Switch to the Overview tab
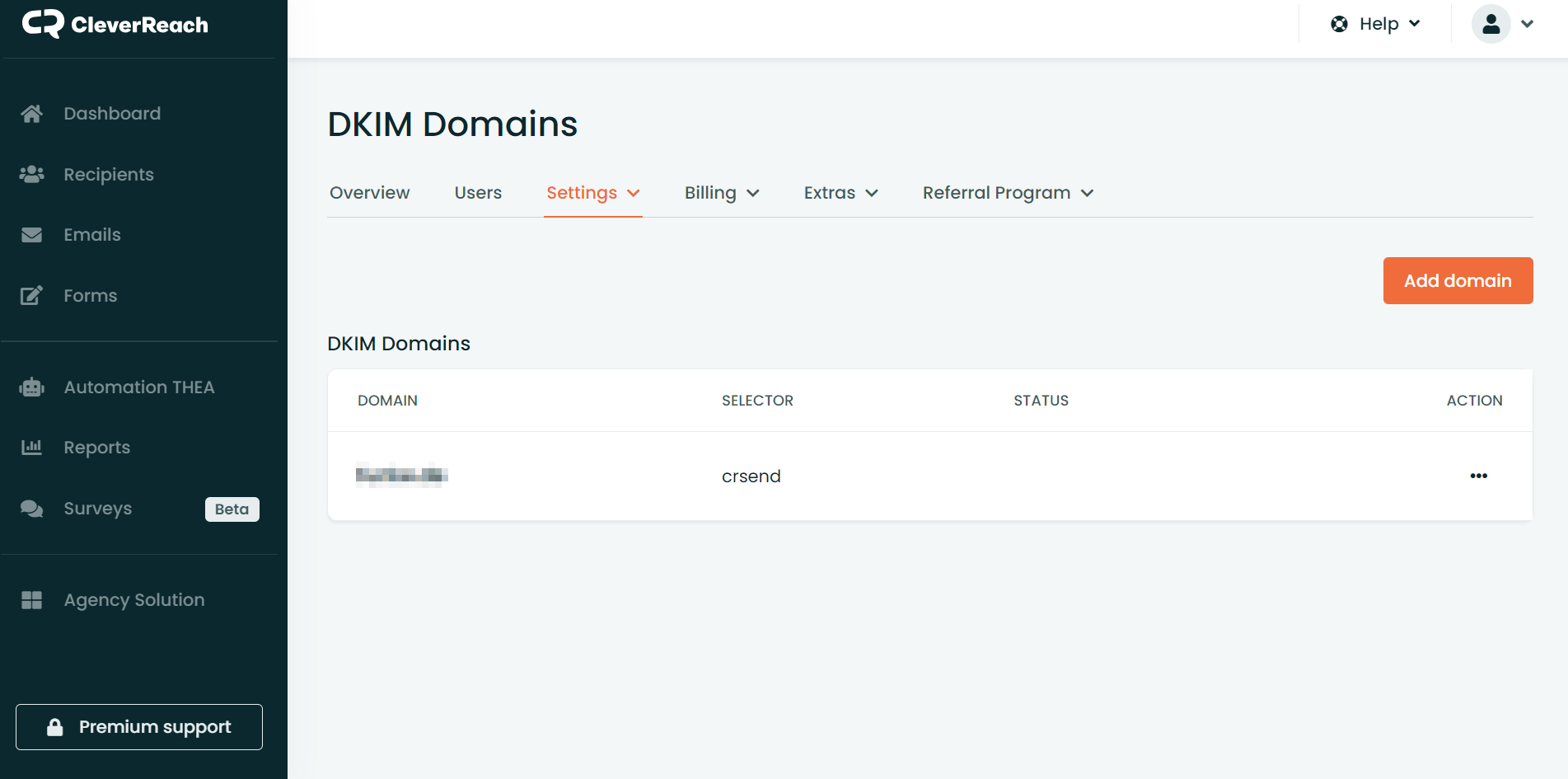Screen dimensions: 1568x779 tap(369, 193)
